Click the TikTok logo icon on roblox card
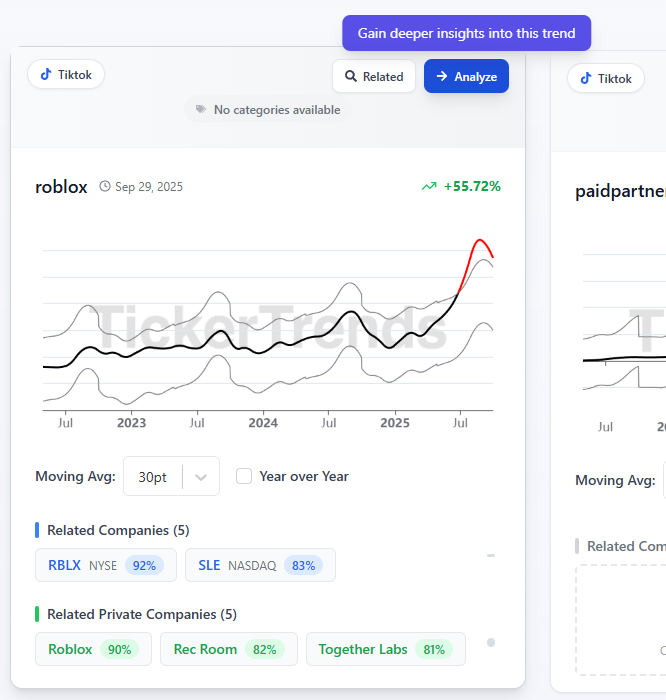The image size is (666, 700). [46, 74]
